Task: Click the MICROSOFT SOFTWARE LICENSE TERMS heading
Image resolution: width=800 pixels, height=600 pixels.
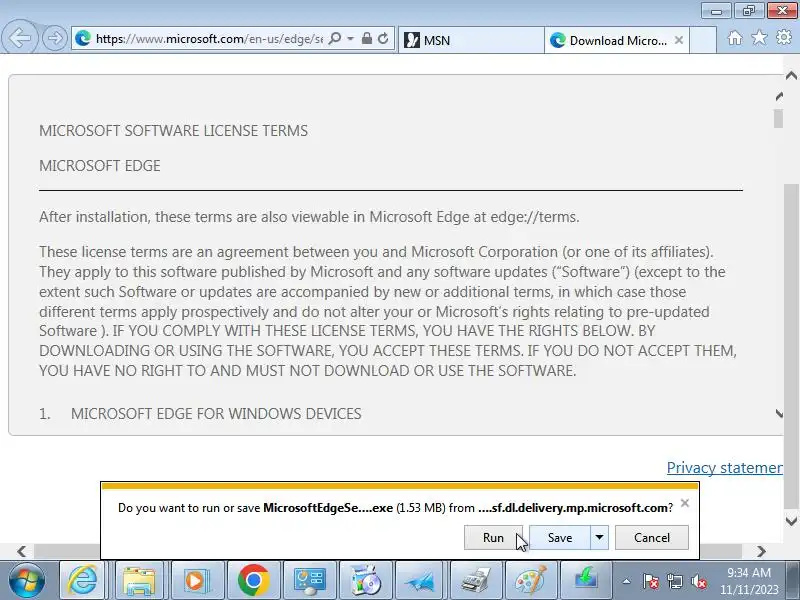Action: click(x=173, y=131)
